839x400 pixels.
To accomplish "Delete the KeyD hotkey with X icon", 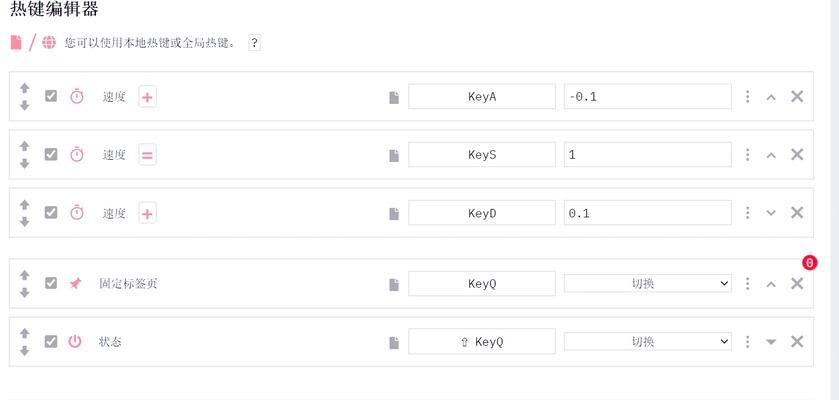I will pyautogui.click(x=797, y=213).
